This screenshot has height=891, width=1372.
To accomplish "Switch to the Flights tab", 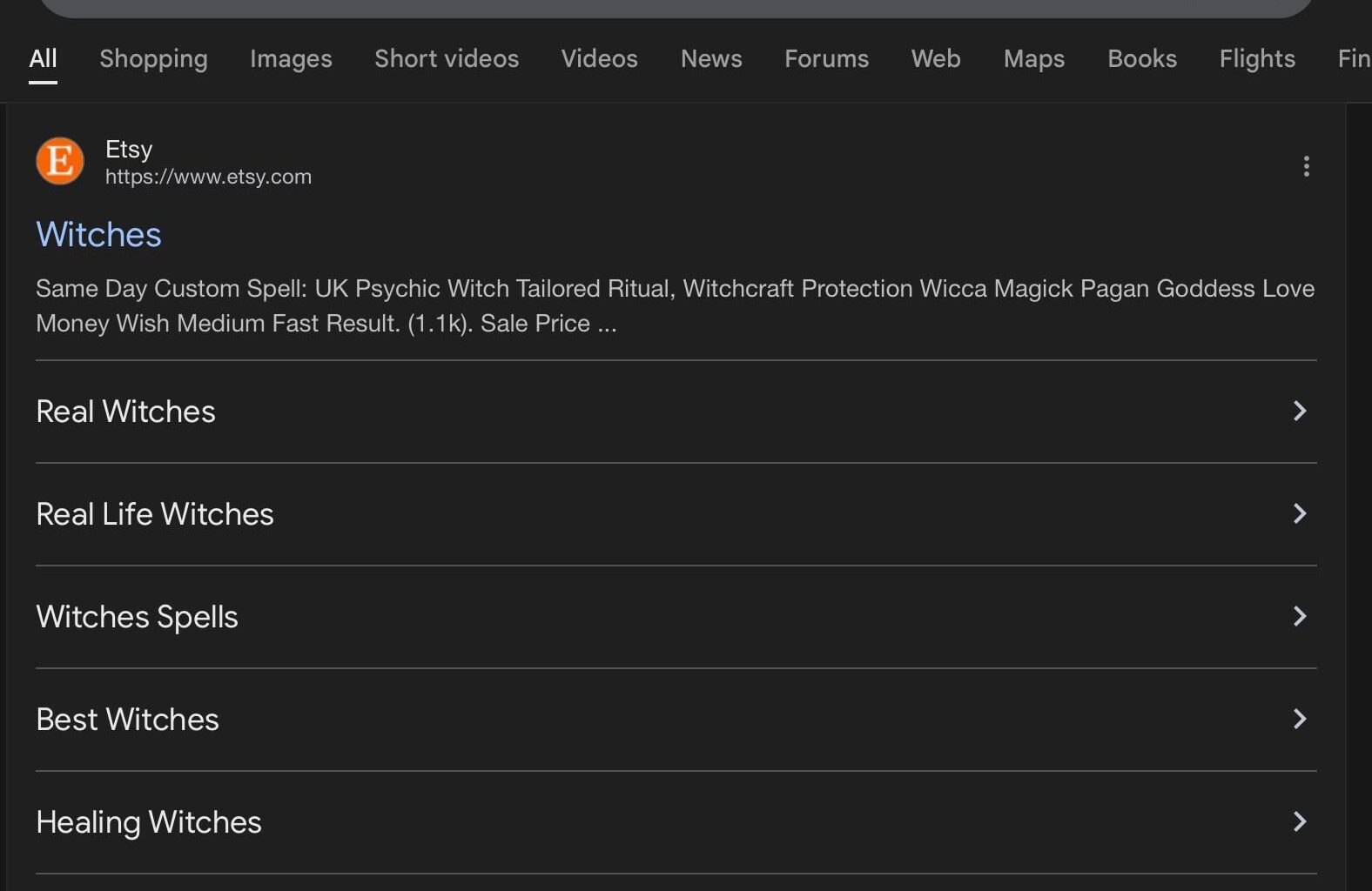I will click(1257, 59).
